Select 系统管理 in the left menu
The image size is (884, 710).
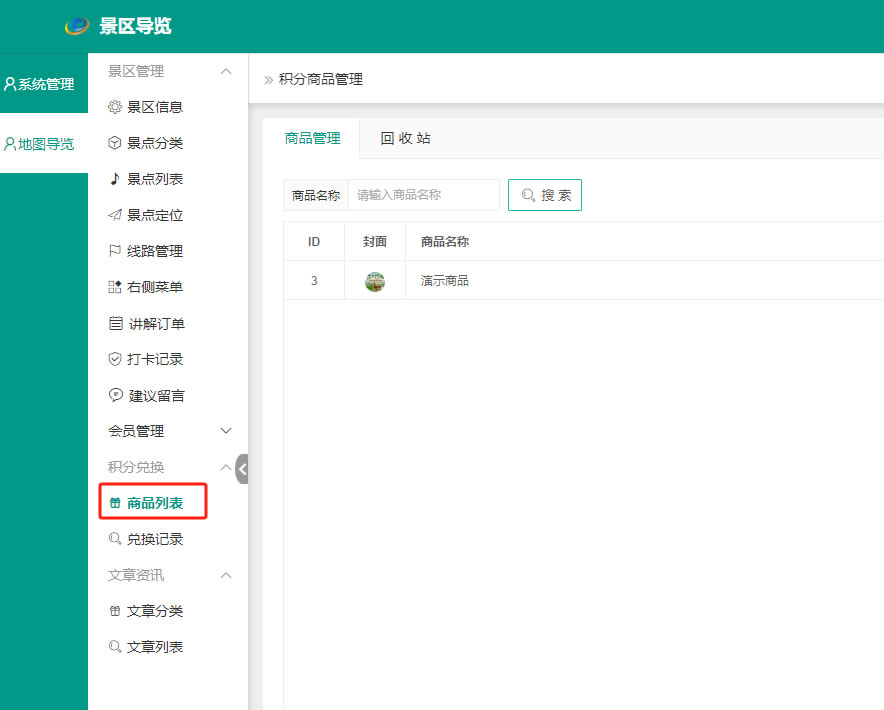click(x=41, y=83)
